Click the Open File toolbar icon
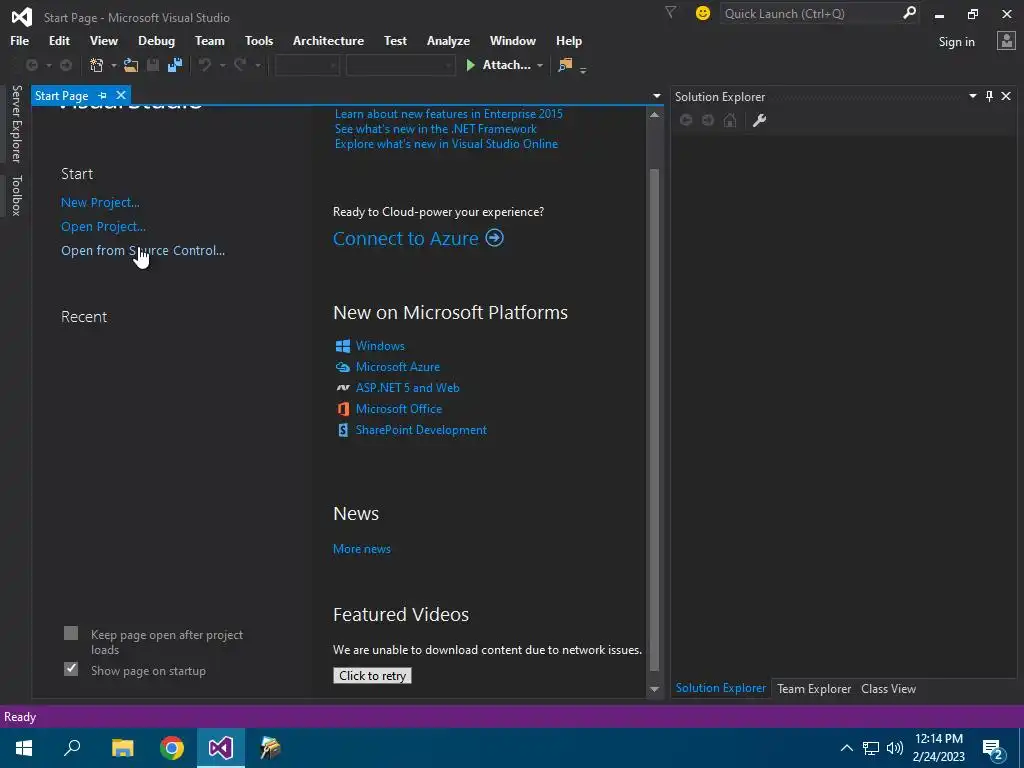1024x768 pixels. [x=131, y=65]
